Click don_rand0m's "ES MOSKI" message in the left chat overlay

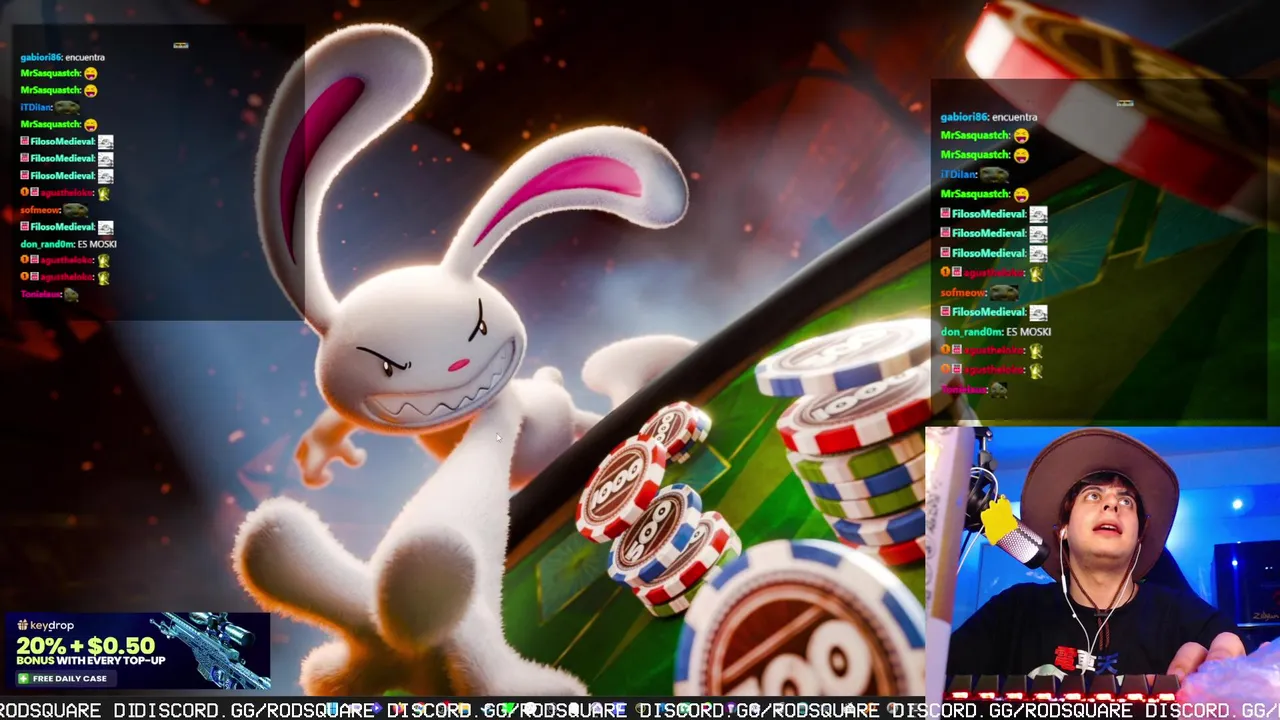click(x=96, y=244)
